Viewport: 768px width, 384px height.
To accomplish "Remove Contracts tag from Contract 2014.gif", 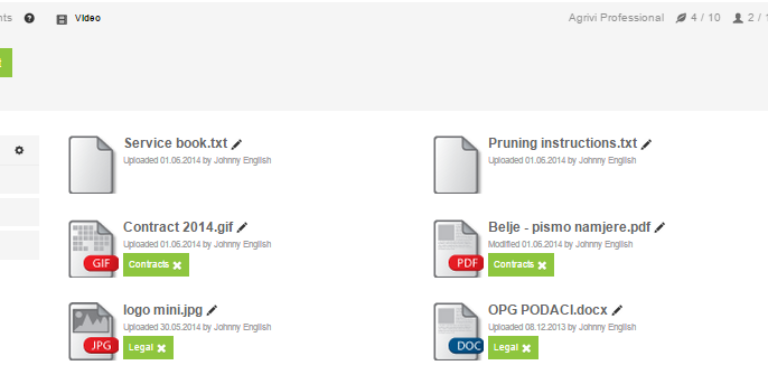I will [x=177, y=265].
